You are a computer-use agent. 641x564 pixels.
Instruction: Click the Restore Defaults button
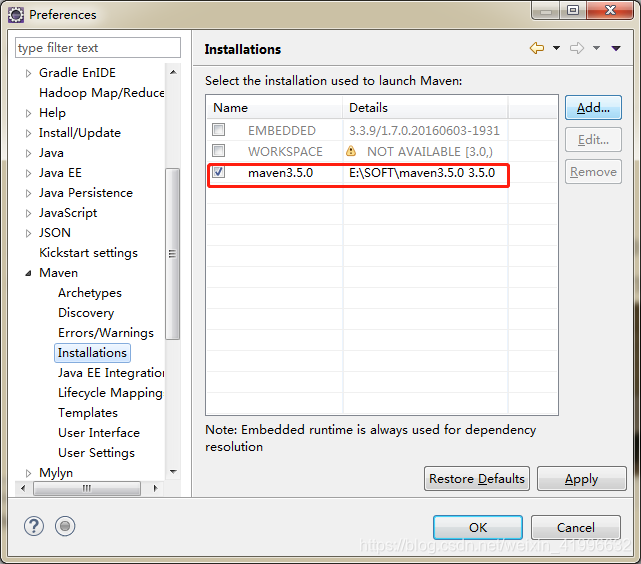477,479
